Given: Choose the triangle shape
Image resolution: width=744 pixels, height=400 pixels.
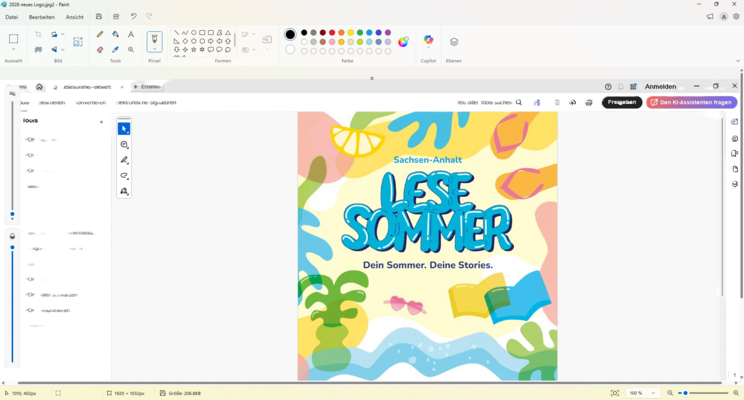Looking at the screenshot, I should pos(228,33).
